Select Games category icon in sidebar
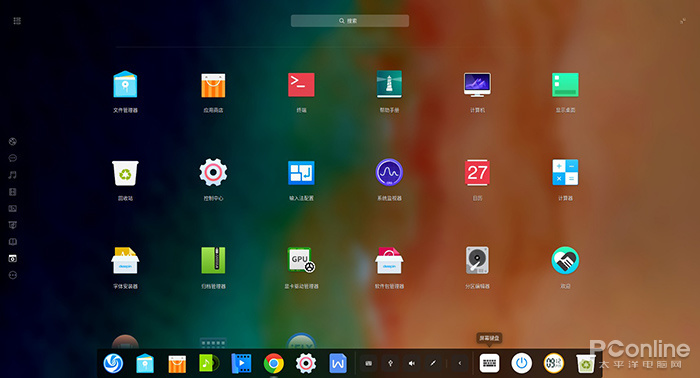 [12, 225]
